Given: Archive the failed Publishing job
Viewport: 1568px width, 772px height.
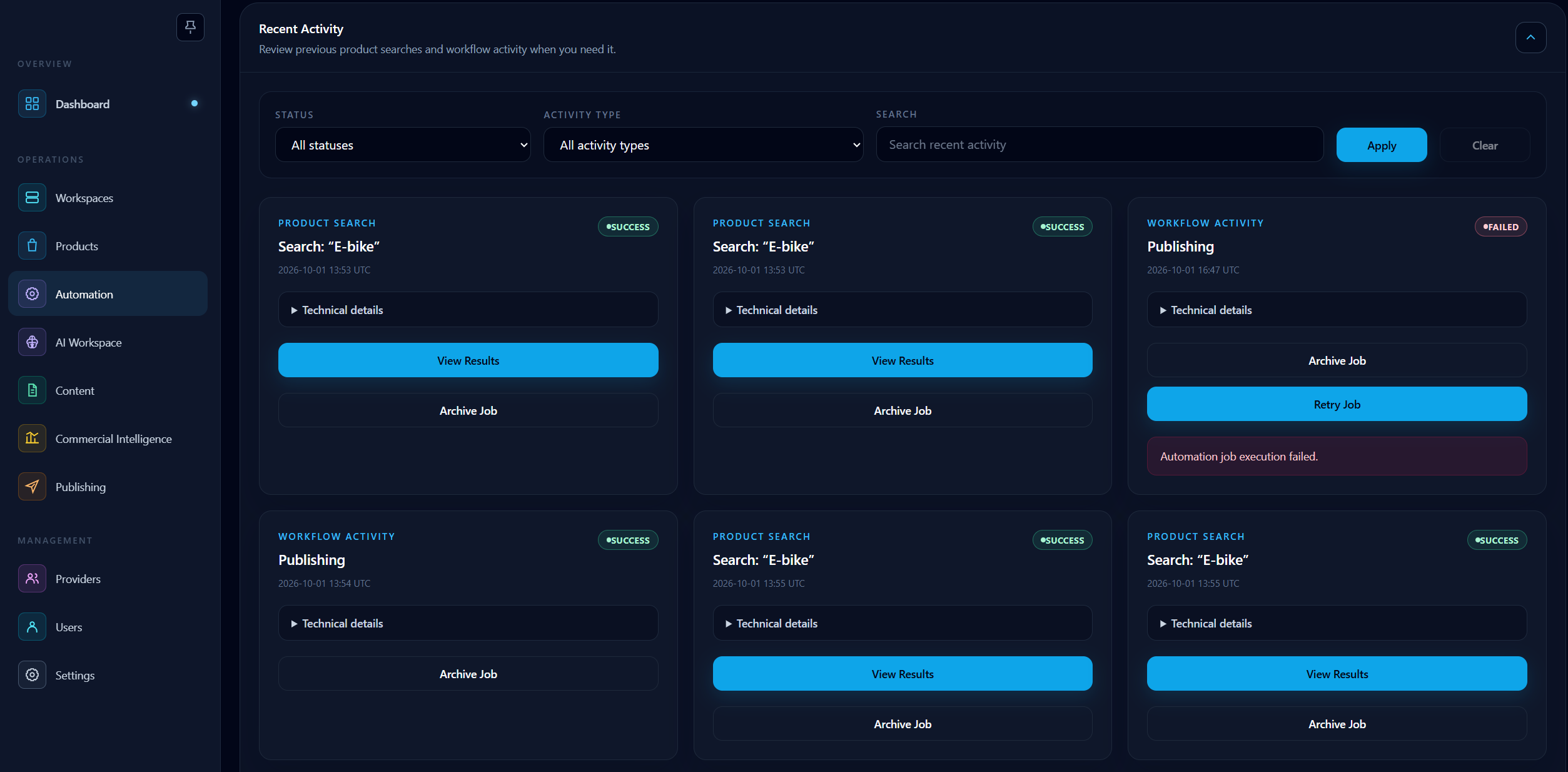Looking at the screenshot, I should pyautogui.click(x=1337, y=360).
